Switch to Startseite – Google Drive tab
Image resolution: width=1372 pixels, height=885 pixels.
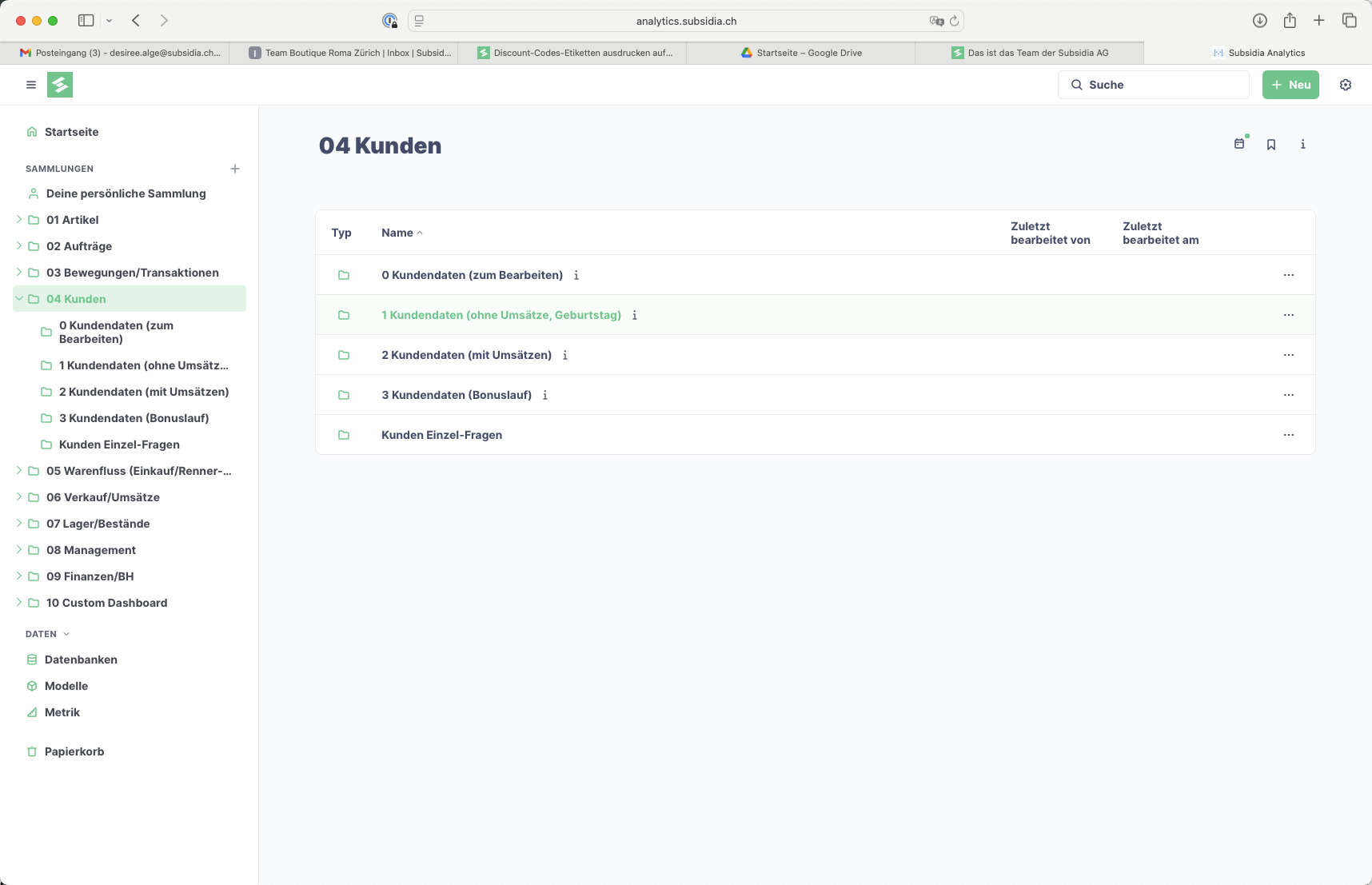801,53
